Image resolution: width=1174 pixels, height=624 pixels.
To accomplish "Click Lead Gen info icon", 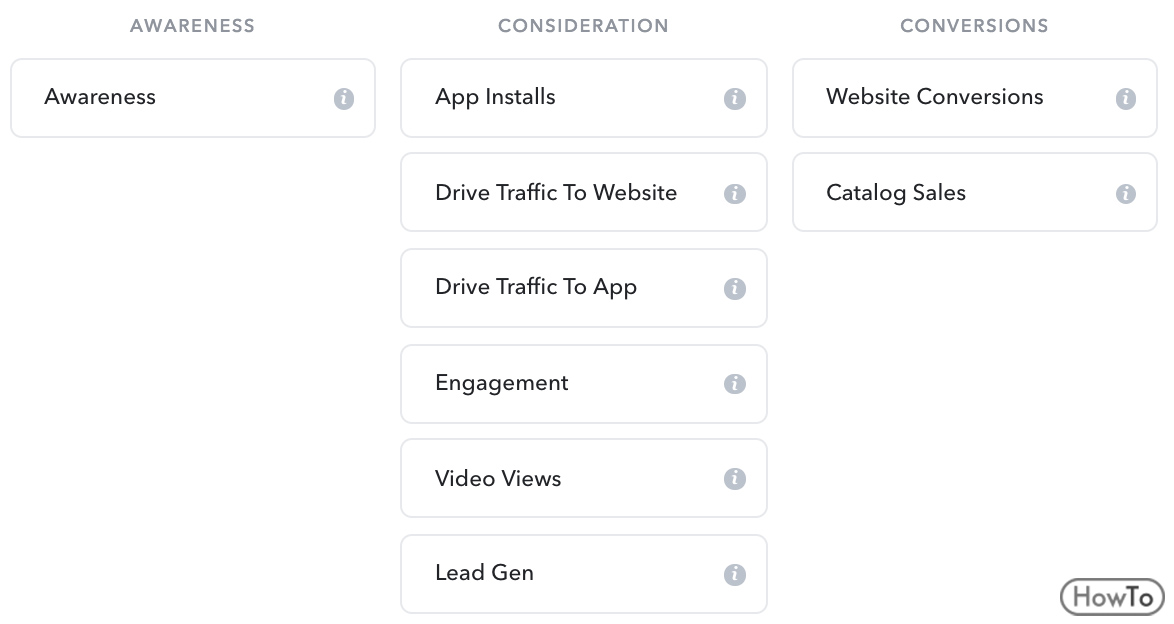I will [734, 575].
